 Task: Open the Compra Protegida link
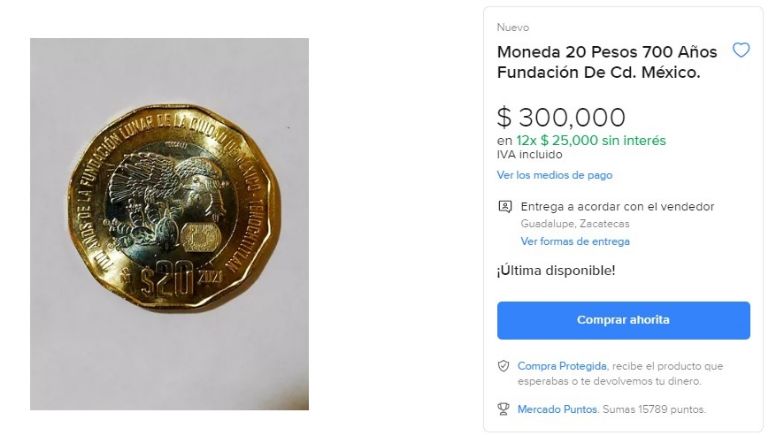pyautogui.click(x=562, y=366)
